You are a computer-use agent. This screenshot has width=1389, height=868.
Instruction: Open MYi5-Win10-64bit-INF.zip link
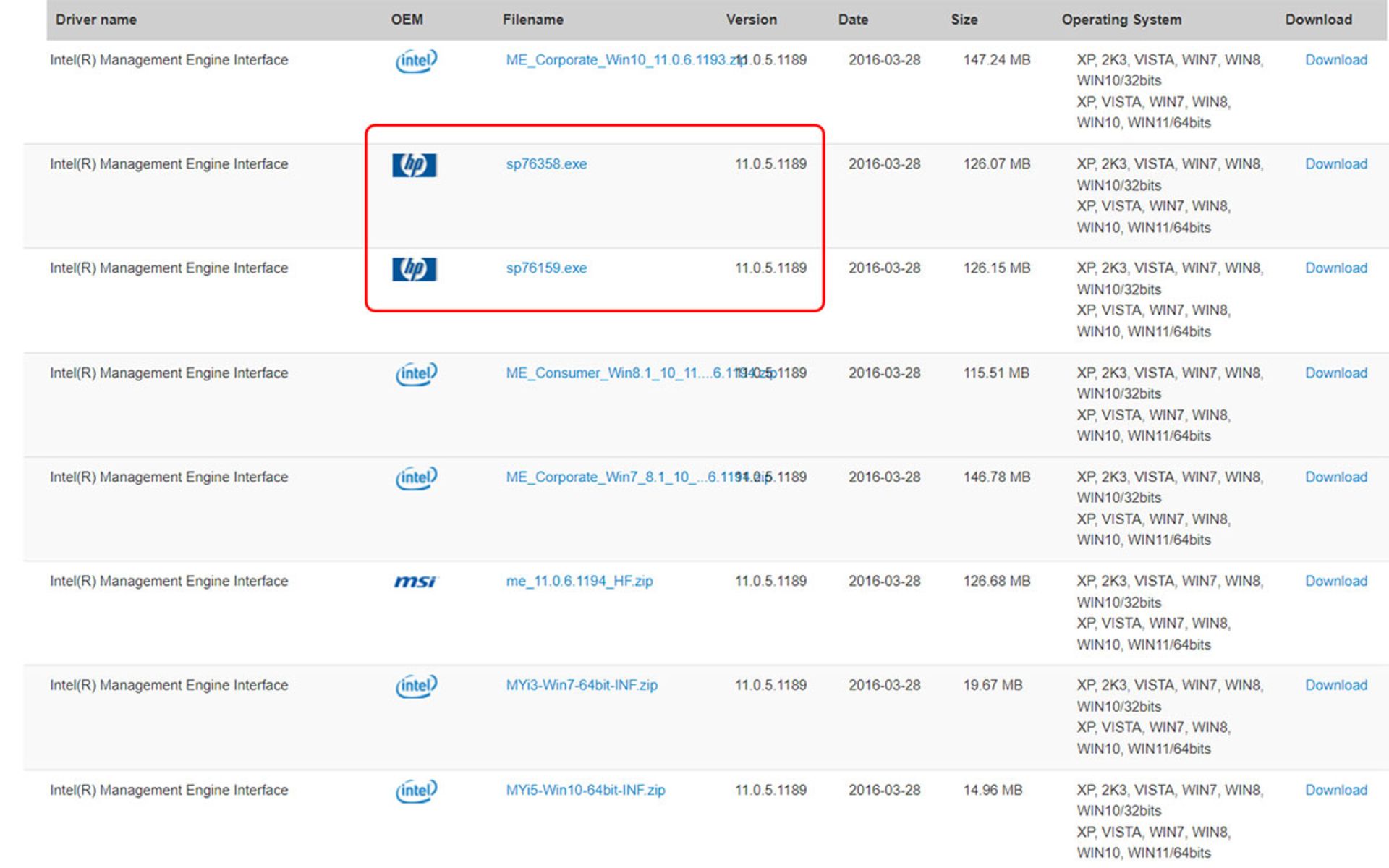(585, 790)
